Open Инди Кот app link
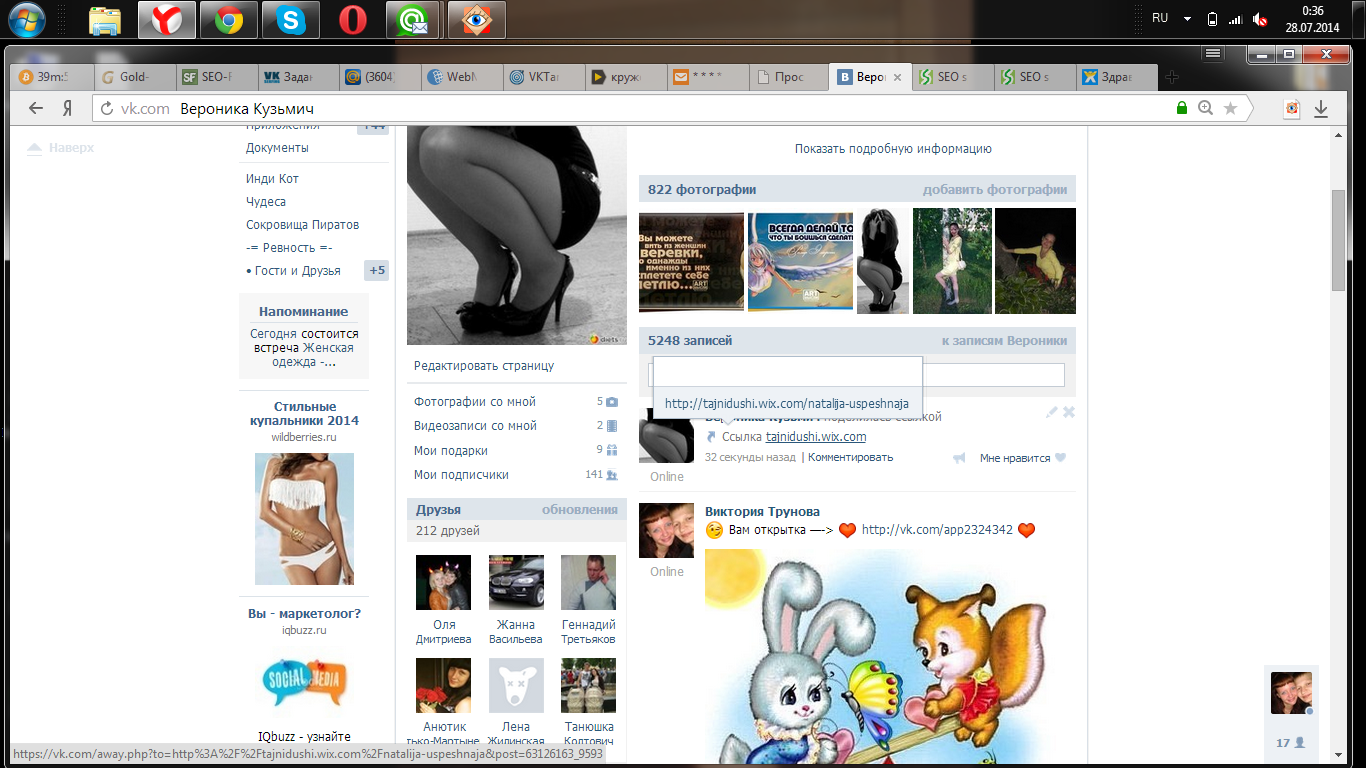The image size is (1366, 768). click(272, 179)
